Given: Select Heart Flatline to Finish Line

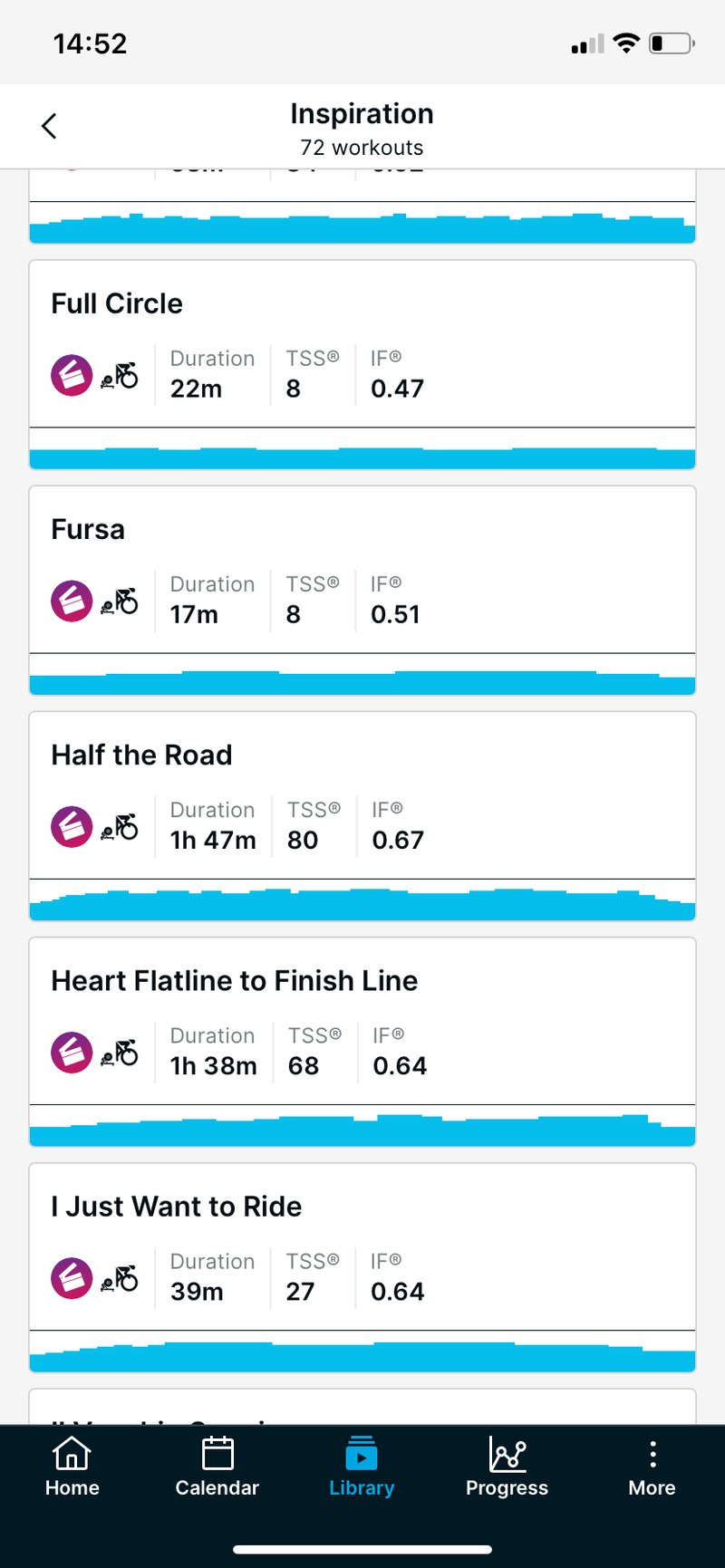Looking at the screenshot, I should point(234,980).
